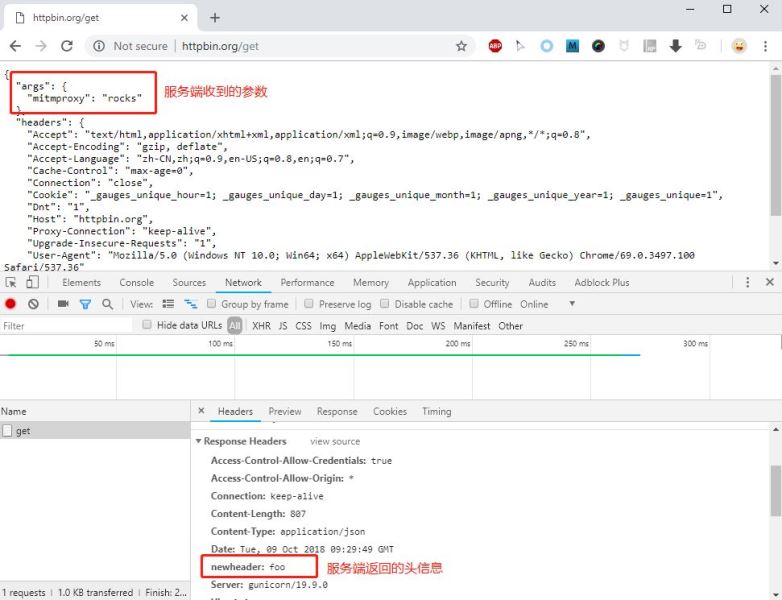782x600 pixels.
Task: Open the Response tab
Action: click(337, 411)
